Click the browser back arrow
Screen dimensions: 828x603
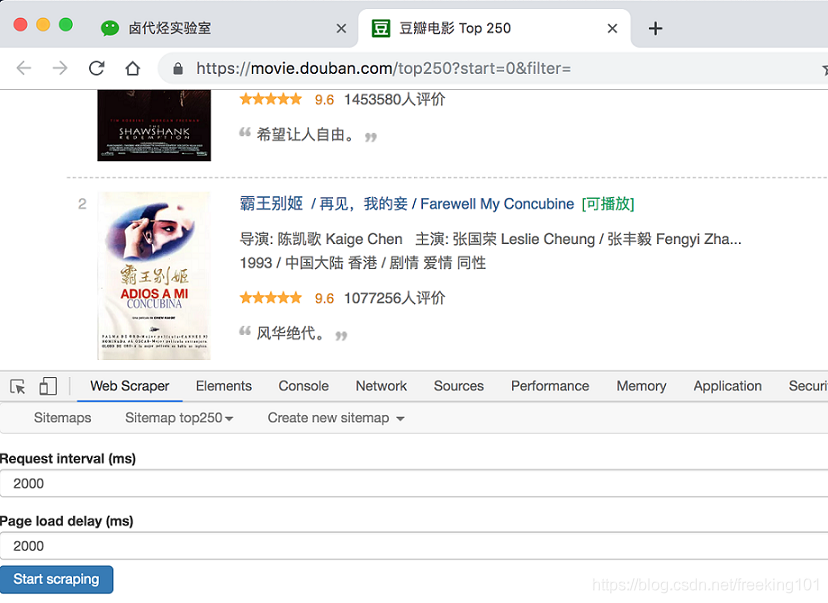tap(24, 68)
